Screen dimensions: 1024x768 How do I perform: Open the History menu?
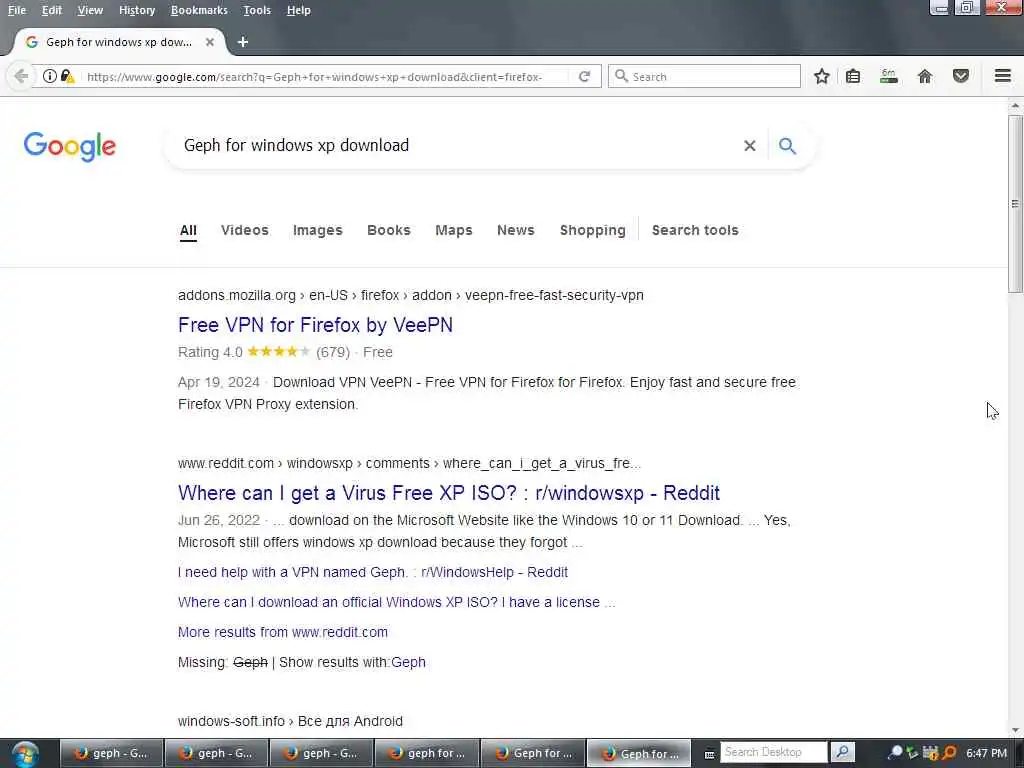(137, 10)
